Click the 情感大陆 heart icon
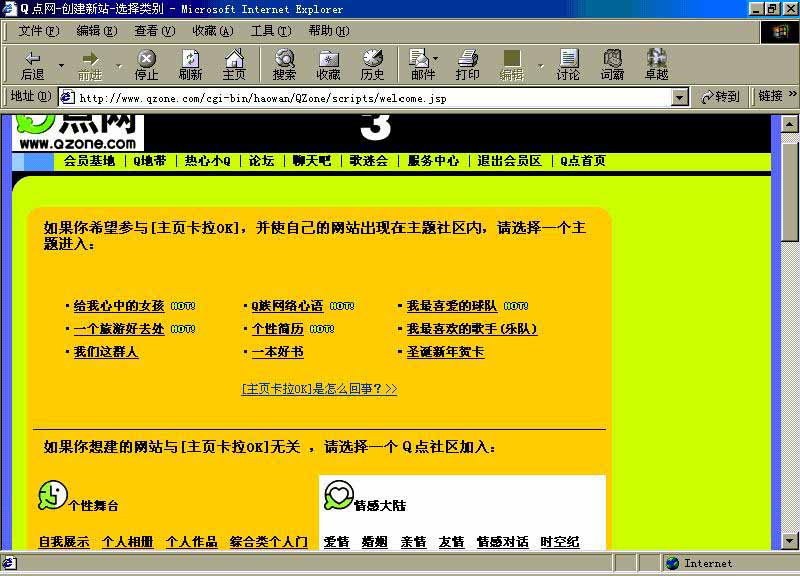The image size is (800, 576). pos(339,495)
